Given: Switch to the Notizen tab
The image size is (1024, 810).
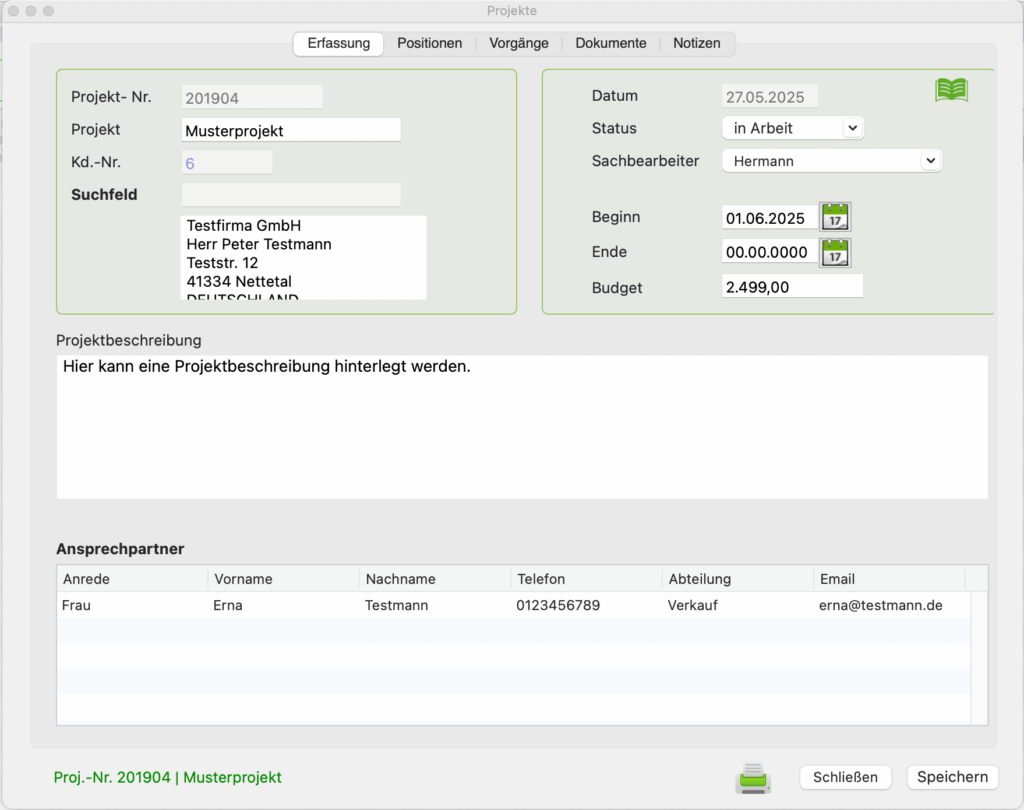Looking at the screenshot, I should (697, 44).
